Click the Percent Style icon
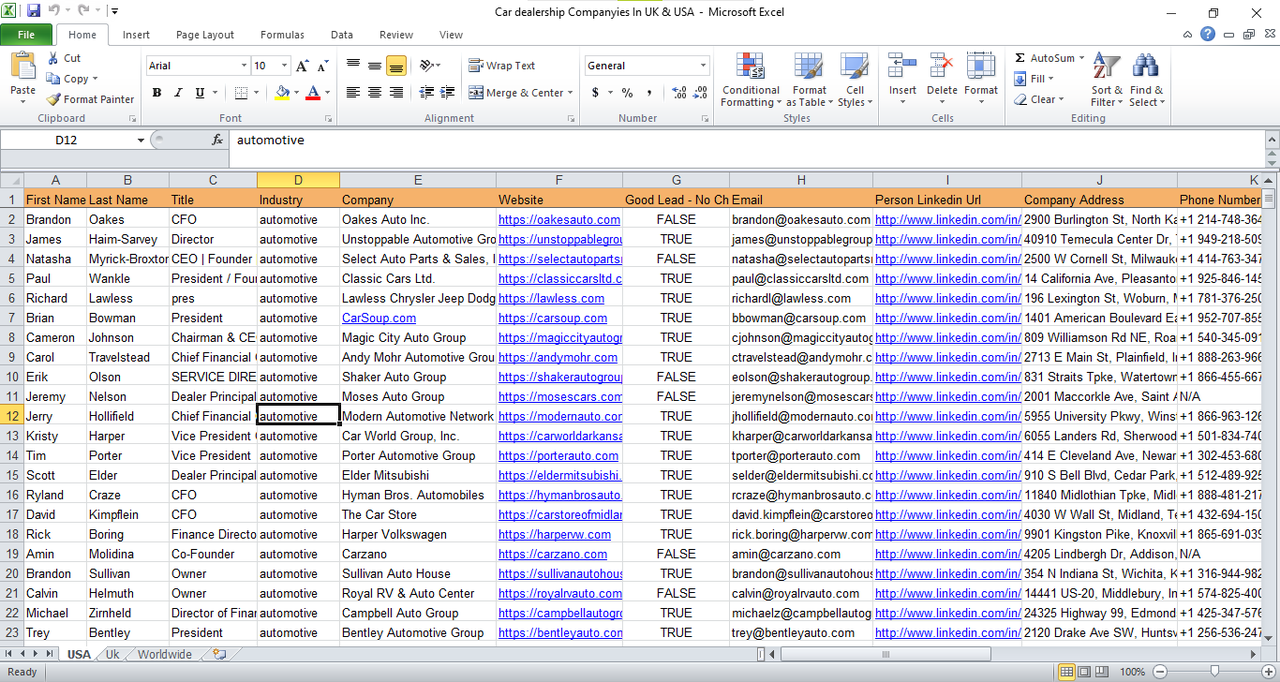This screenshot has width=1280, height=682. coord(625,92)
